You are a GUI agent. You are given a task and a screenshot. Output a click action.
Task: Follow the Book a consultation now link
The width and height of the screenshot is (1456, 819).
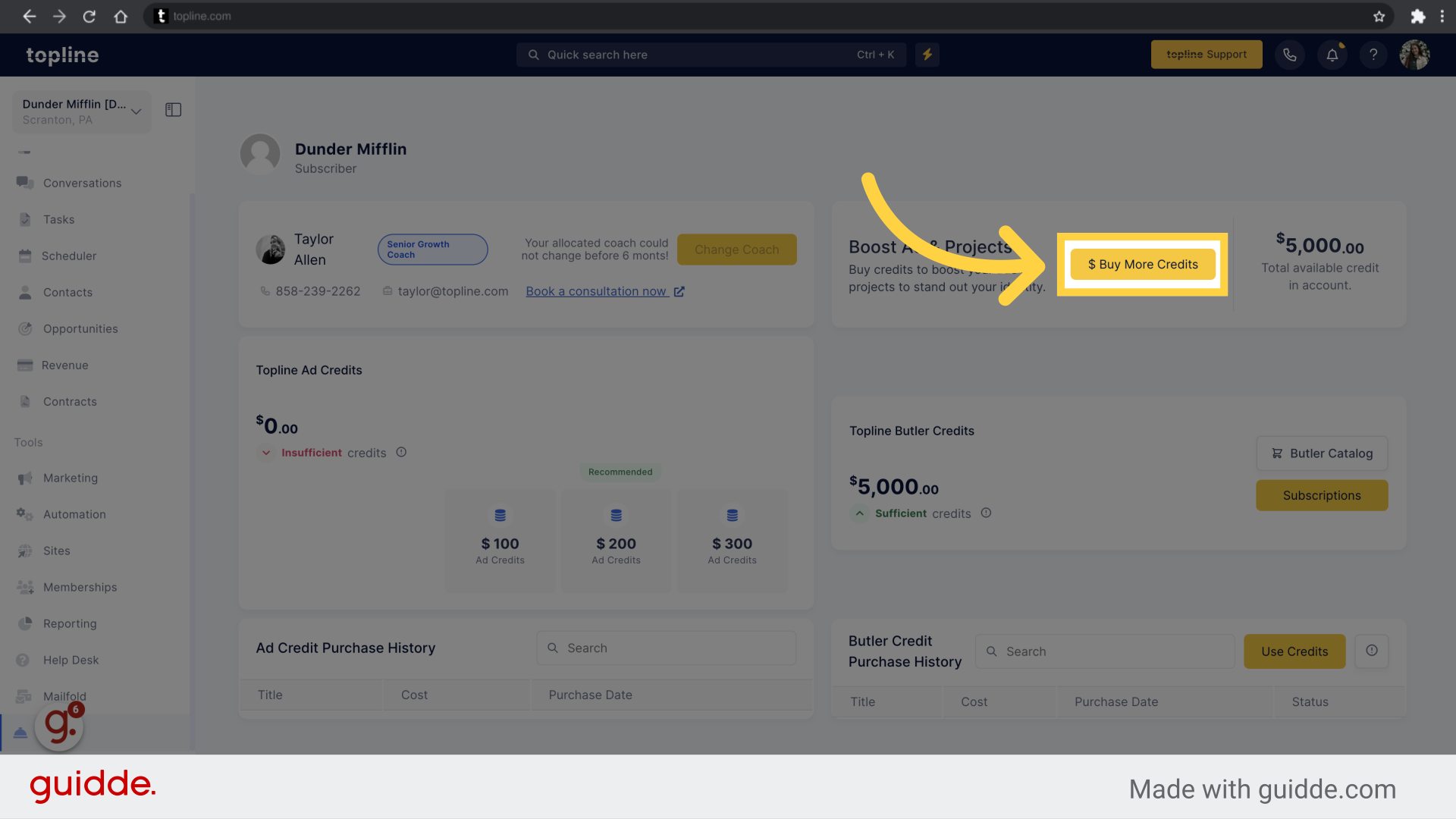605,291
